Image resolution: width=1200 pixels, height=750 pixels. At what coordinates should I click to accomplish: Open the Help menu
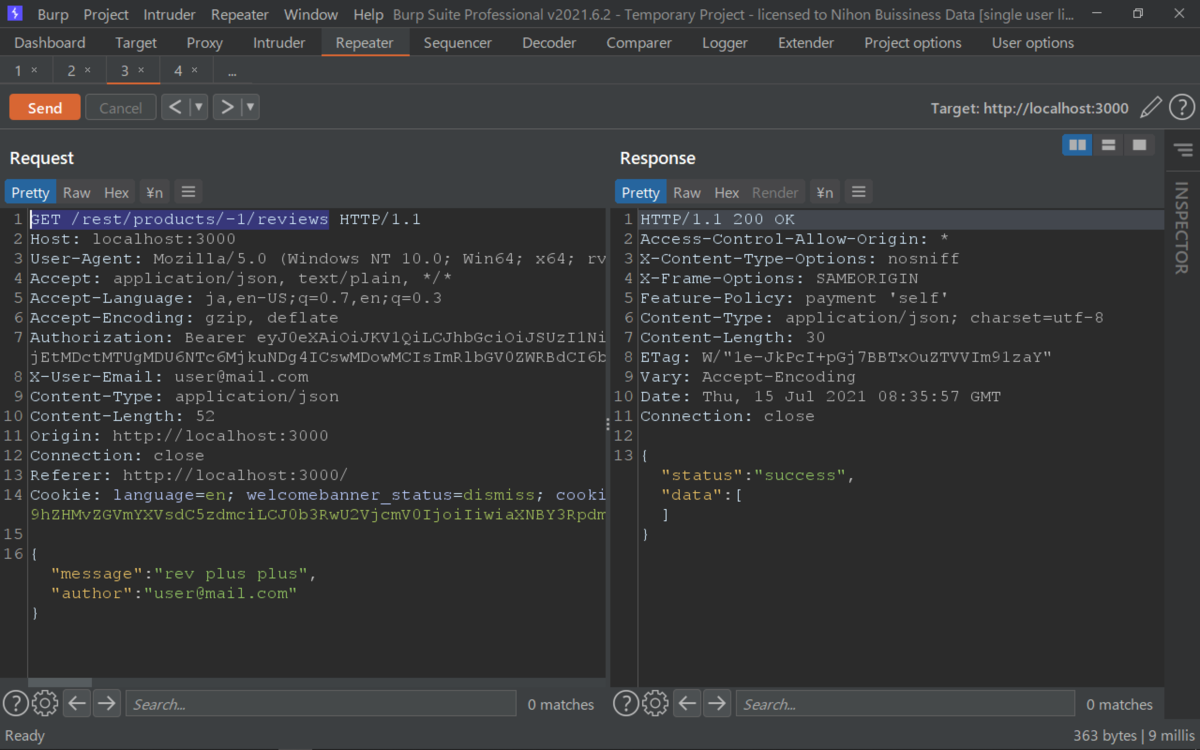coord(368,15)
